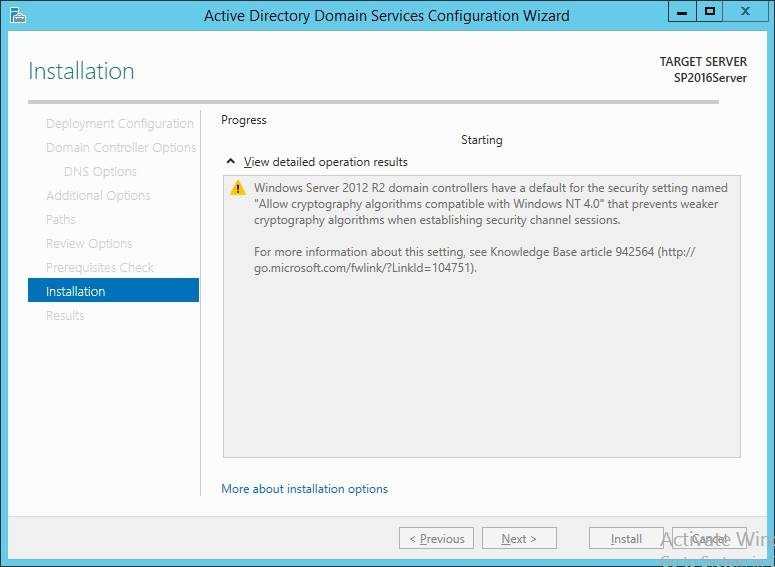Image resolution: width=775 pixels, height=567 pixels.
Task: Click the Windows Server 2012 R2 warning message
Action: [490, 204]
